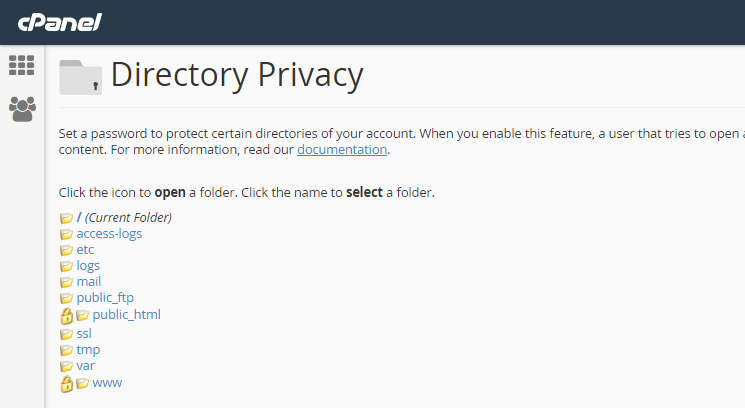Open the current folder icon
The width and height of the screenshot is (745, 408).
coord(66,218)
